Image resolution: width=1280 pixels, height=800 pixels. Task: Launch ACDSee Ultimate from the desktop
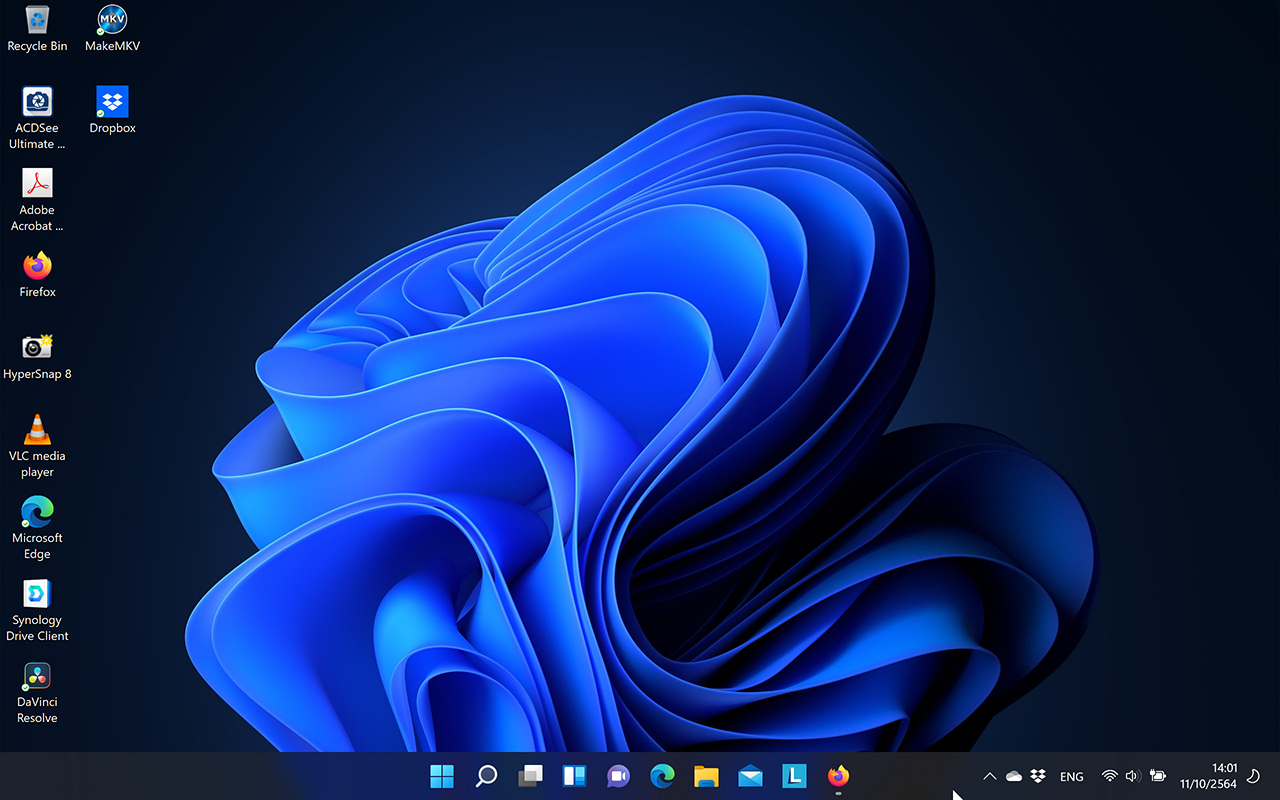click(37, 103)
